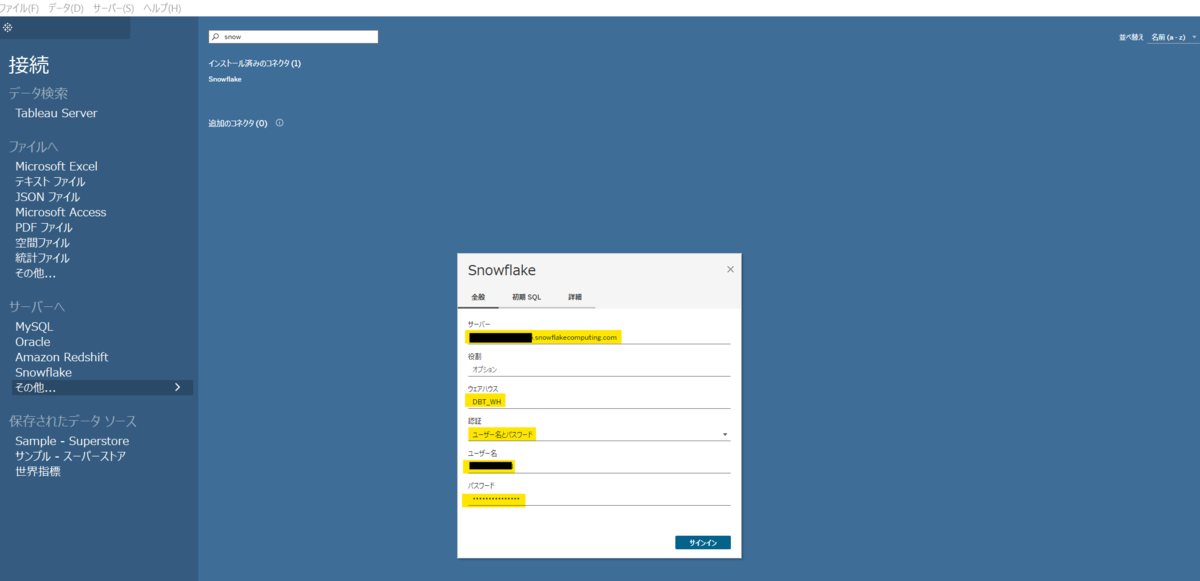Click the ユーザー名 username field

coord(598,466)
